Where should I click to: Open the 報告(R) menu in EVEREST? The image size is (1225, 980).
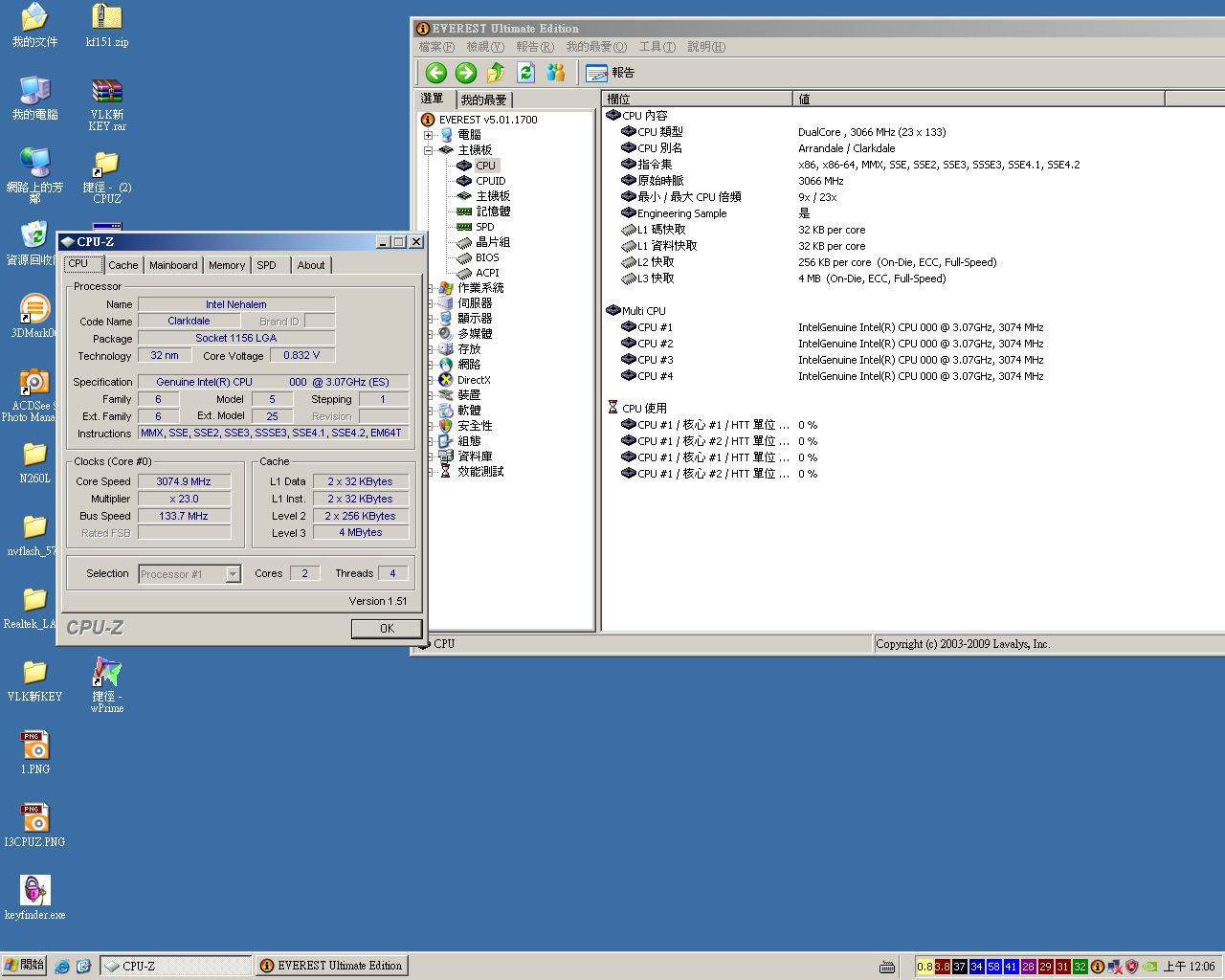click(535, 47)
